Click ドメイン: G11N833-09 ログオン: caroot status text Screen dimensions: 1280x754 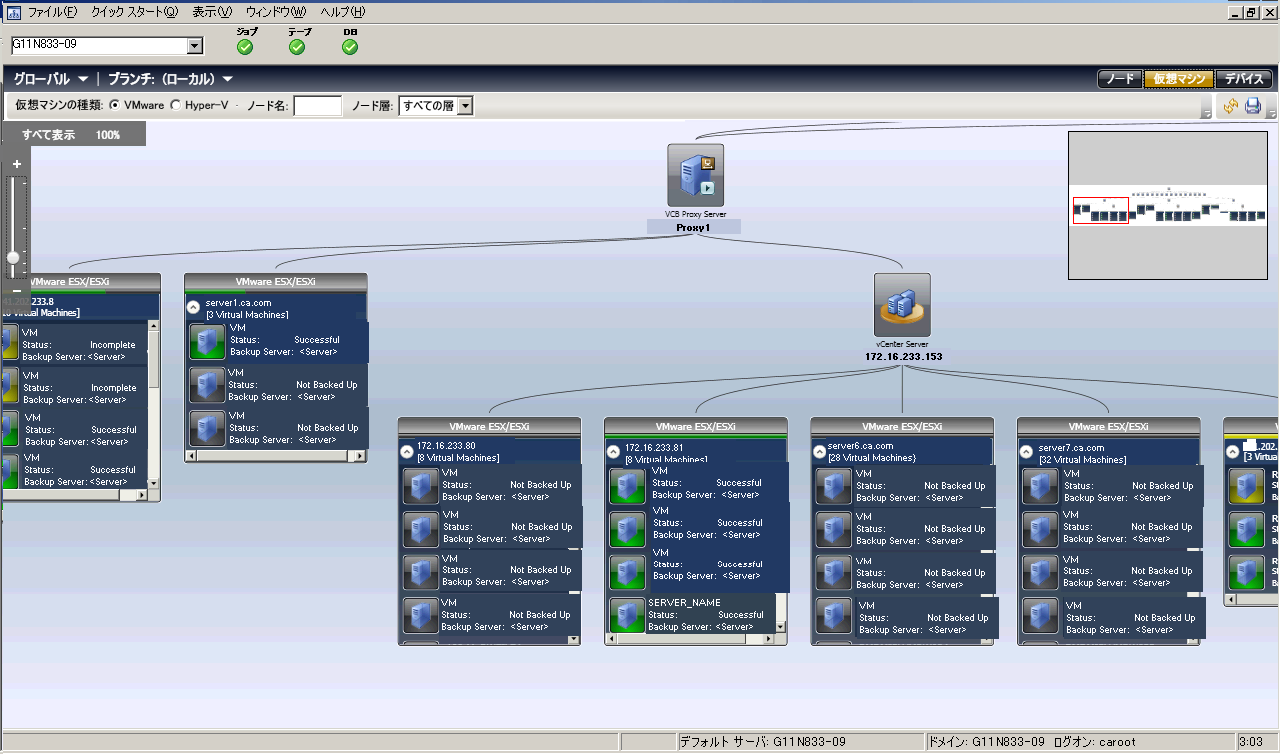tap(1032, 742)
